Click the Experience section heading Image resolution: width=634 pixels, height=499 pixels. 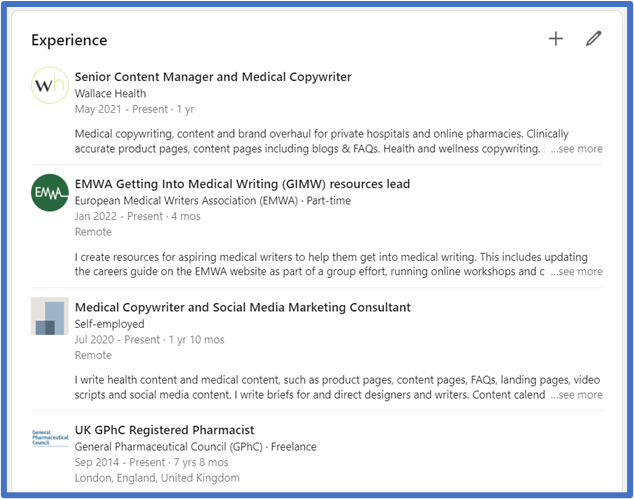click(69, 40)
